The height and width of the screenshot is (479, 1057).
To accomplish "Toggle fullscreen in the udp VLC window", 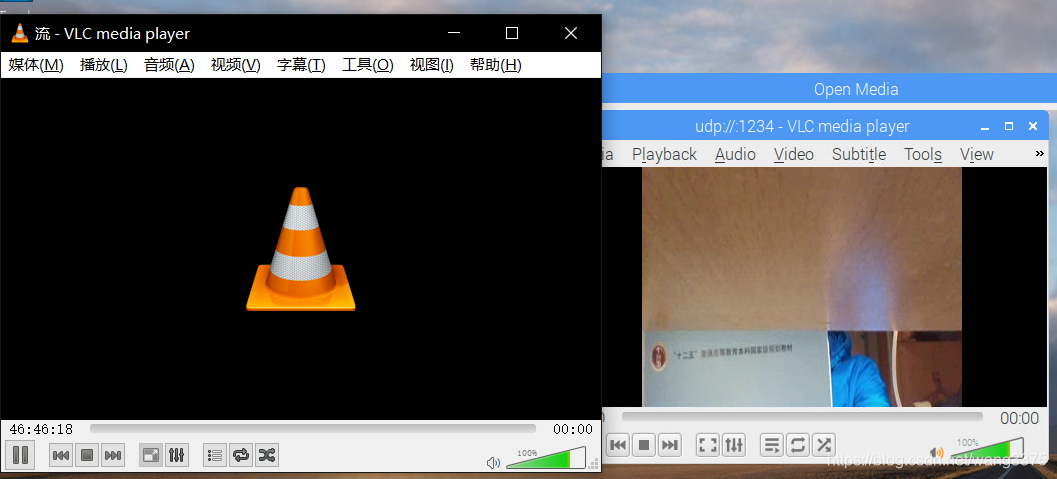I will (707, 445).
